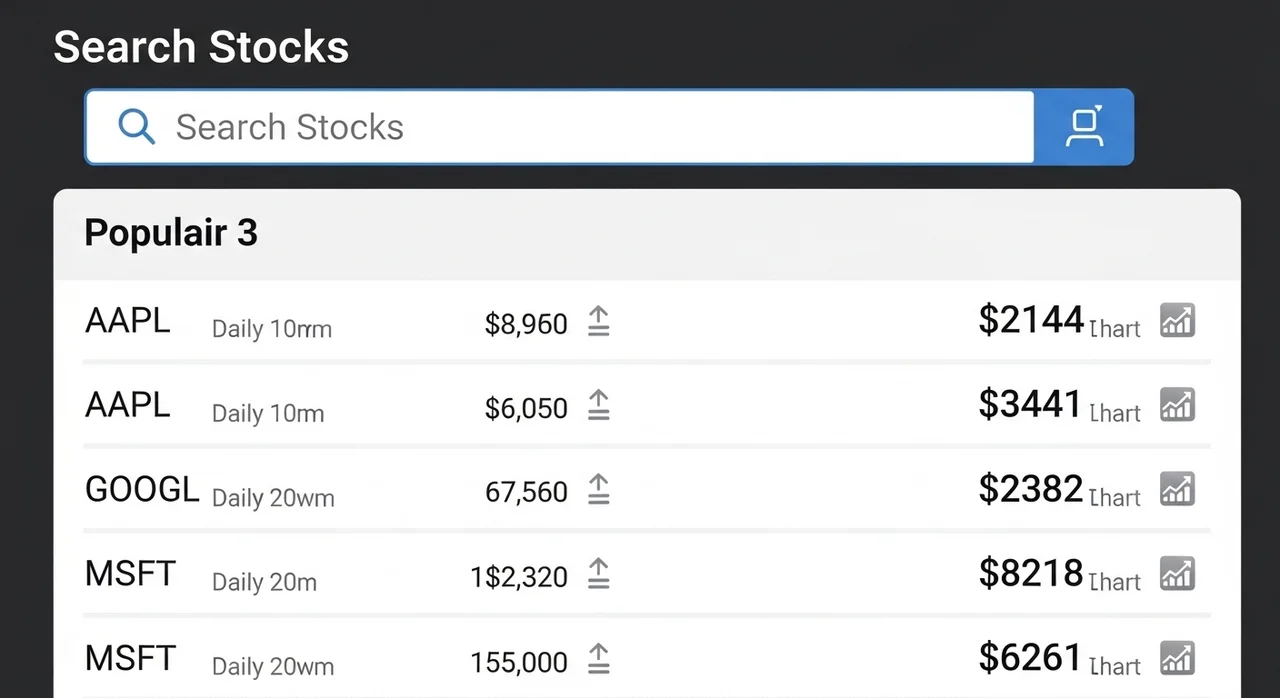This screenshot has height=698, width=1280.
Task: Click the upload arrow icon next to 1$2,320
Action: [x=598, y=574]
